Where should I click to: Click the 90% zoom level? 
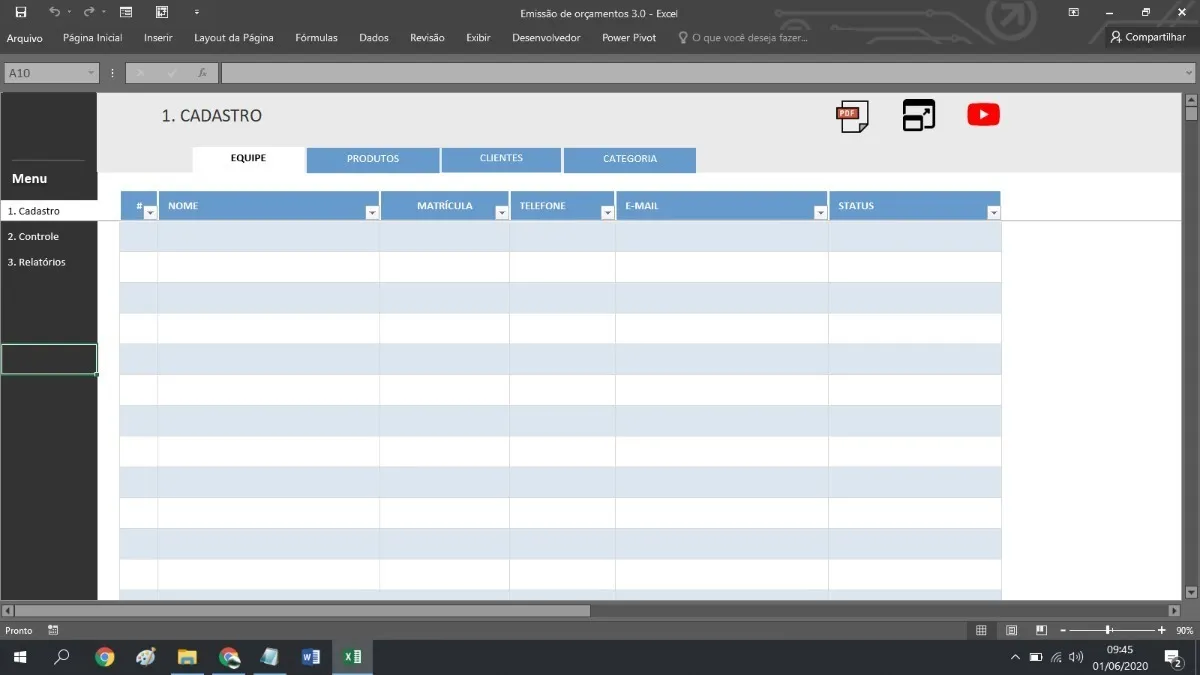click(x=1184, y=631)
